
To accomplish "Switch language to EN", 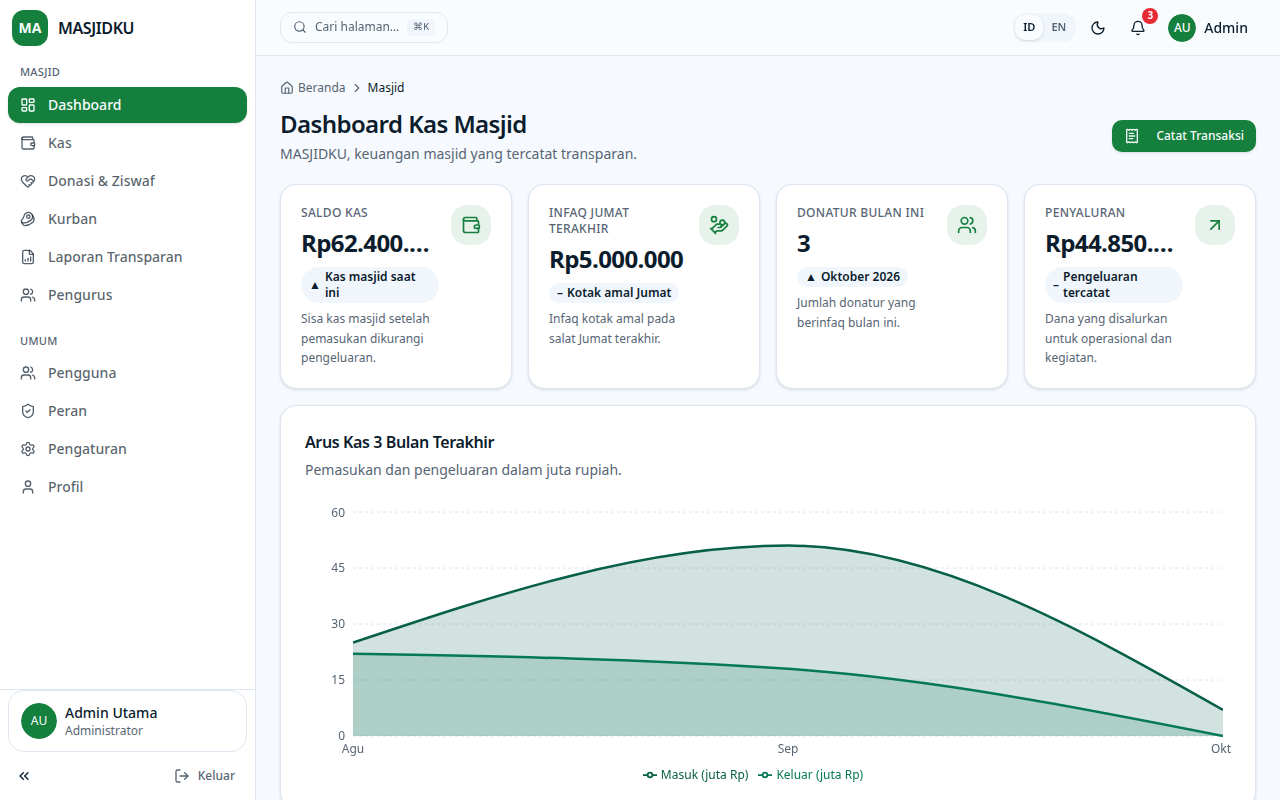I will coord(1059,28).
